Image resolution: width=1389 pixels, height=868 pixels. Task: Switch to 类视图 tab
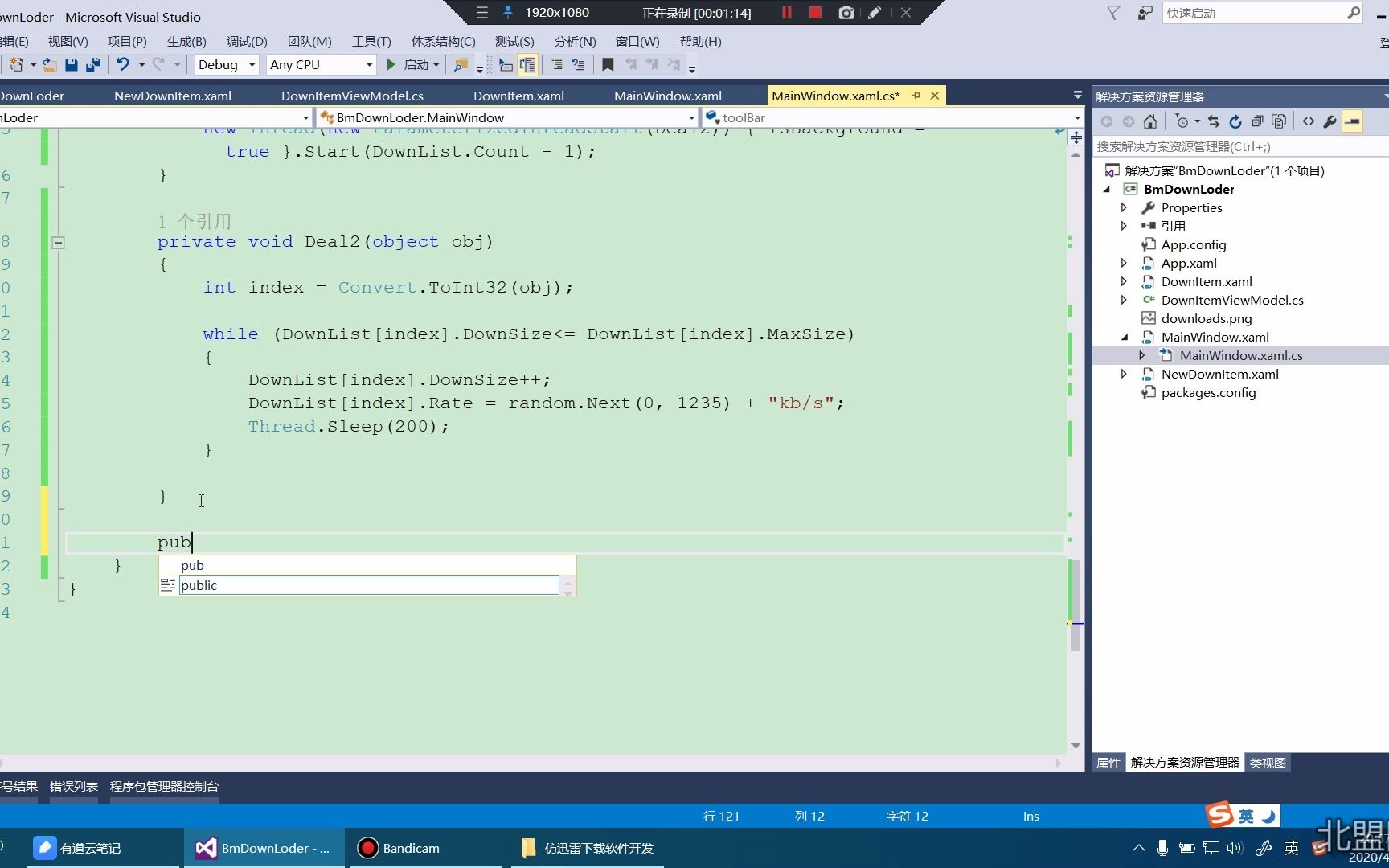tap(1268, 763)
